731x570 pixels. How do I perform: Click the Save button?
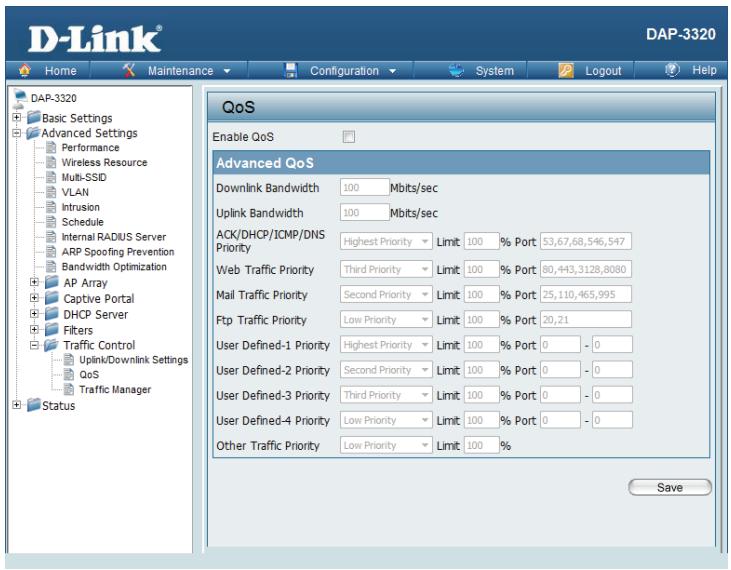[x=670, y=488]
